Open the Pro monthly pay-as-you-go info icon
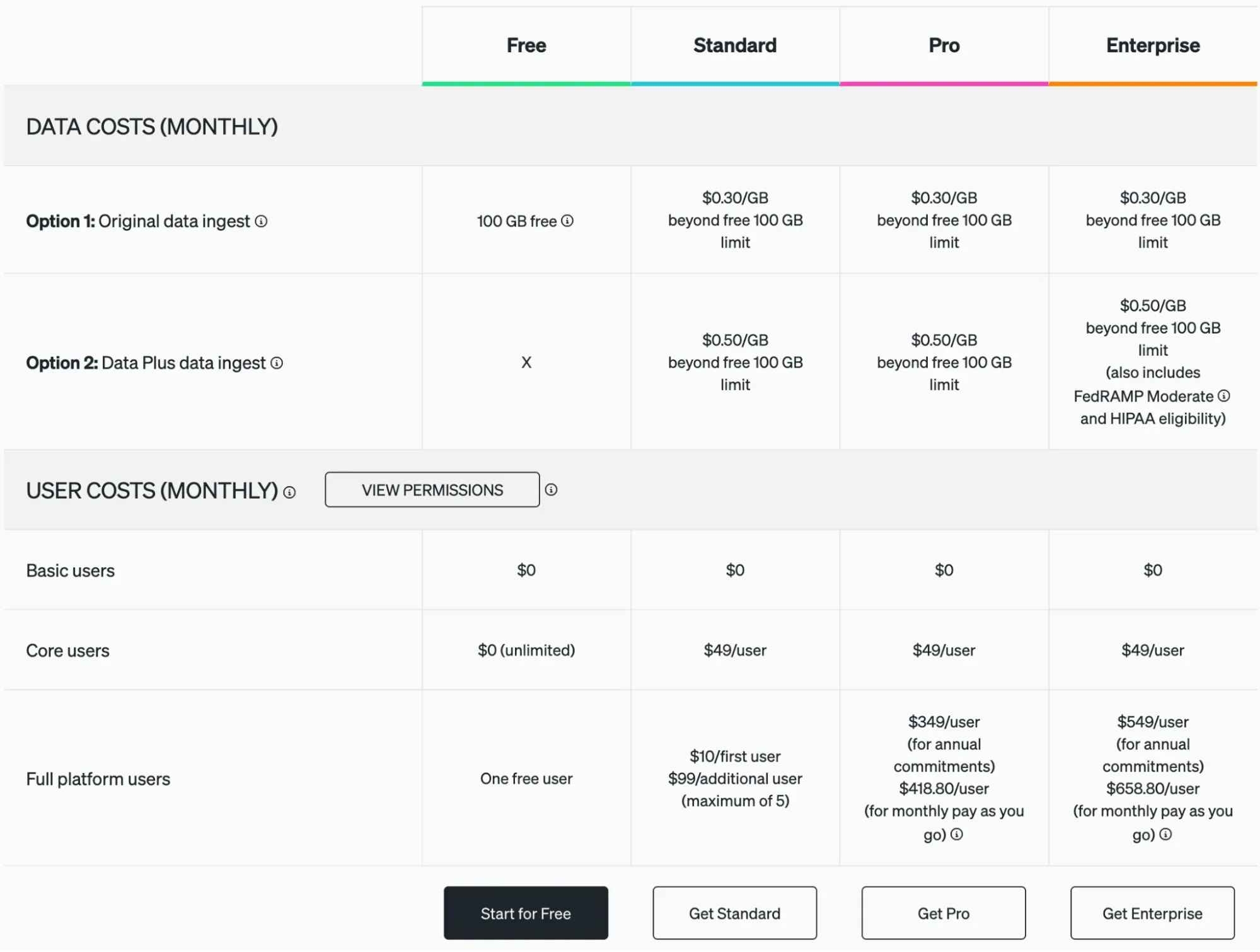1260x952 pixels. [957, 835]
